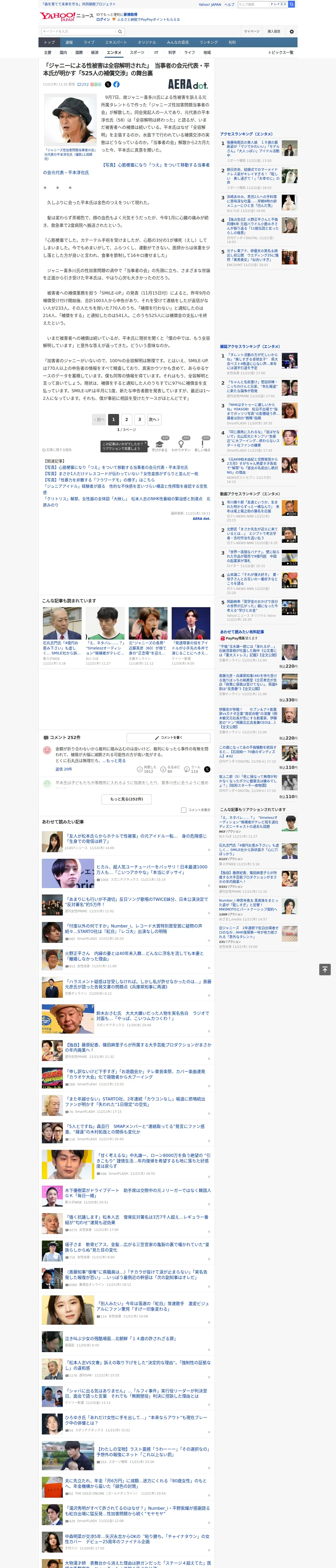Open the 後藤祐樹氏の美人娘 ranking article
336x1568 pixels.
pos(253,149)
